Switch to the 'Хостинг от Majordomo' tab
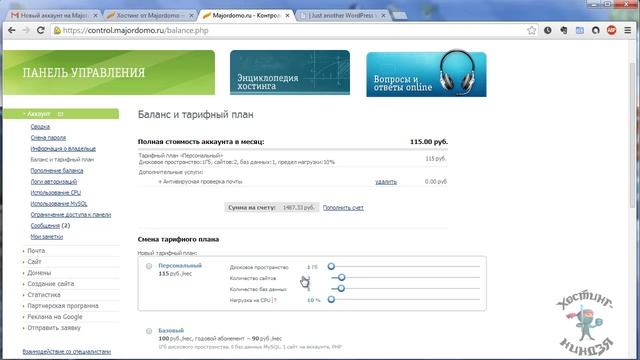The width and height of the screenshot is (640, 360). click(149, 15)
